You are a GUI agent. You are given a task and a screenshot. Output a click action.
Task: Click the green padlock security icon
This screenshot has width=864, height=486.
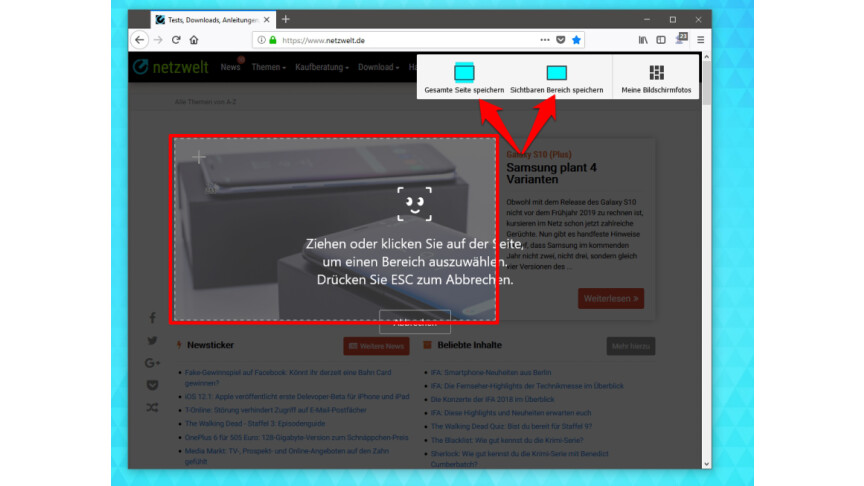[x=273, y=40]
